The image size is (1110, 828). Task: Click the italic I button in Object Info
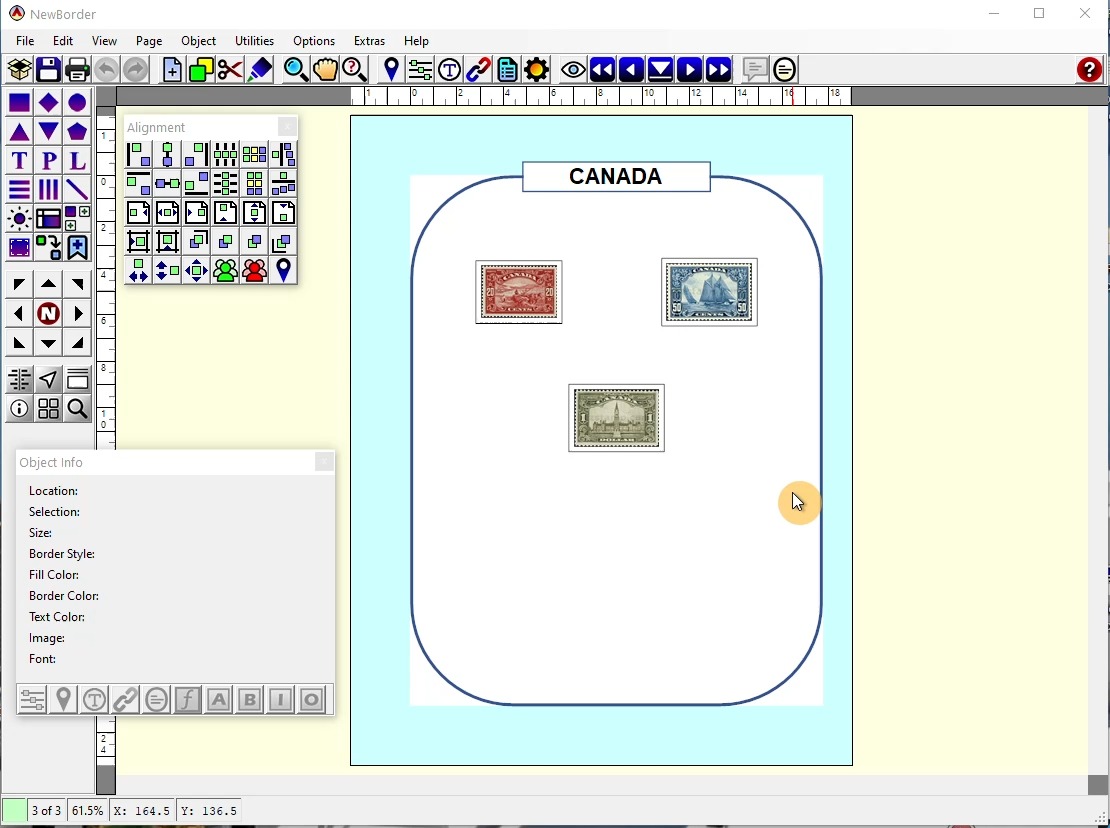tap(280, 700)
